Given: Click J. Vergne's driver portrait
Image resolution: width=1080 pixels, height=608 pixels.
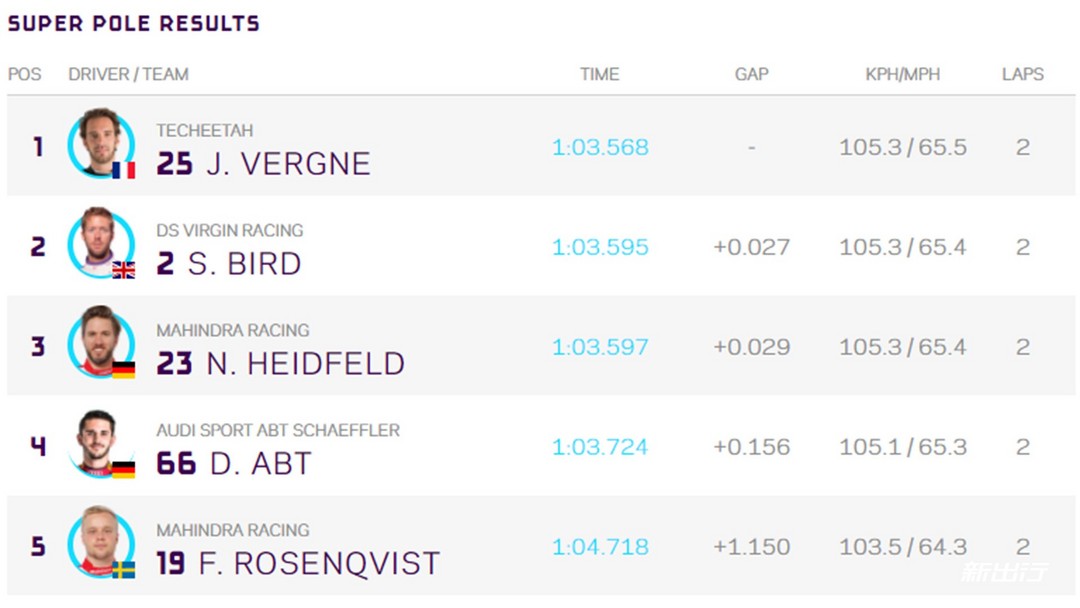Looking at the screenshot, I should pyautogui.click(x=101, y=143).
